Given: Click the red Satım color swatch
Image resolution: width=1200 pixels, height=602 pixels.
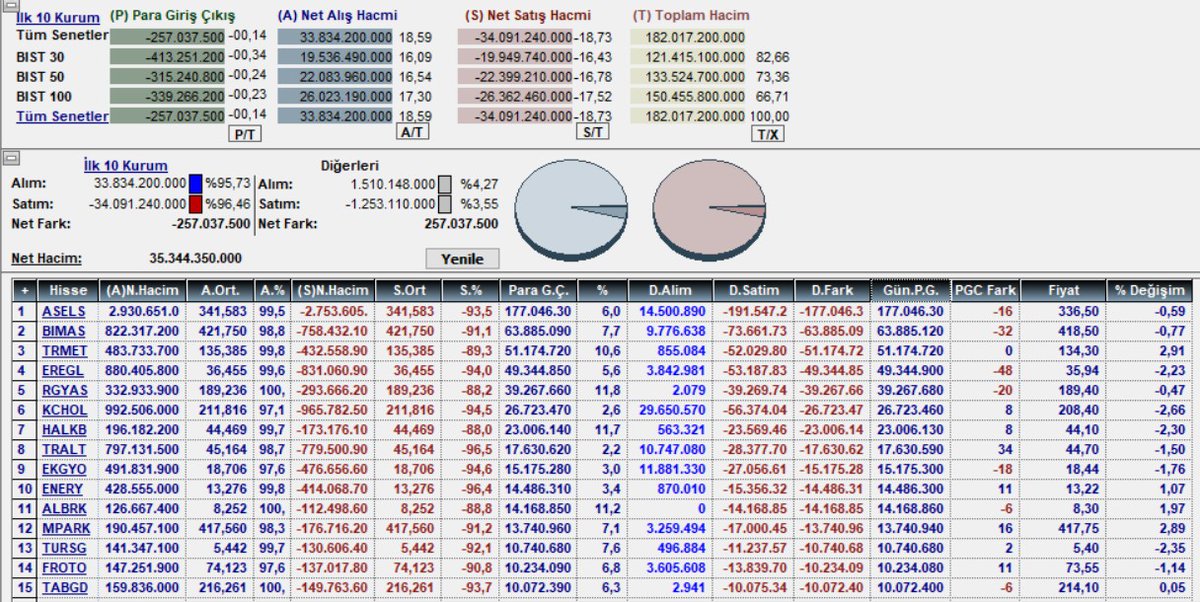Looking at the screenshot, I should pyautogui.click(x=196, y=204).
